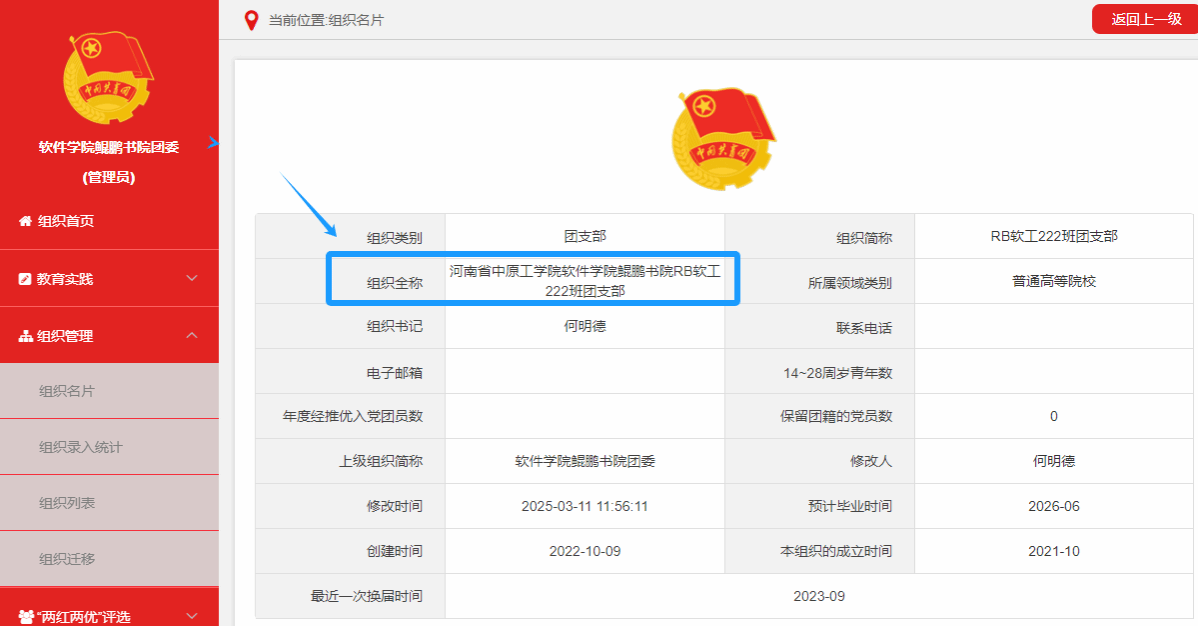Click 何明德 in the 组织书记 row

tap(584, 326)
